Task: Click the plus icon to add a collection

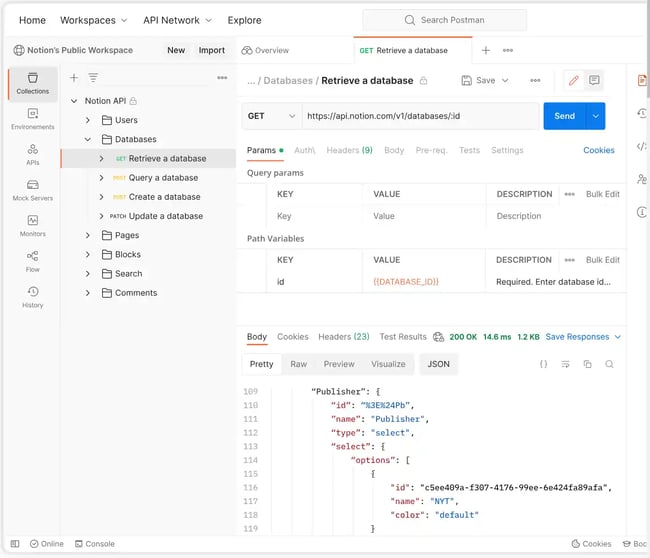Action: [x=74, y=78]
